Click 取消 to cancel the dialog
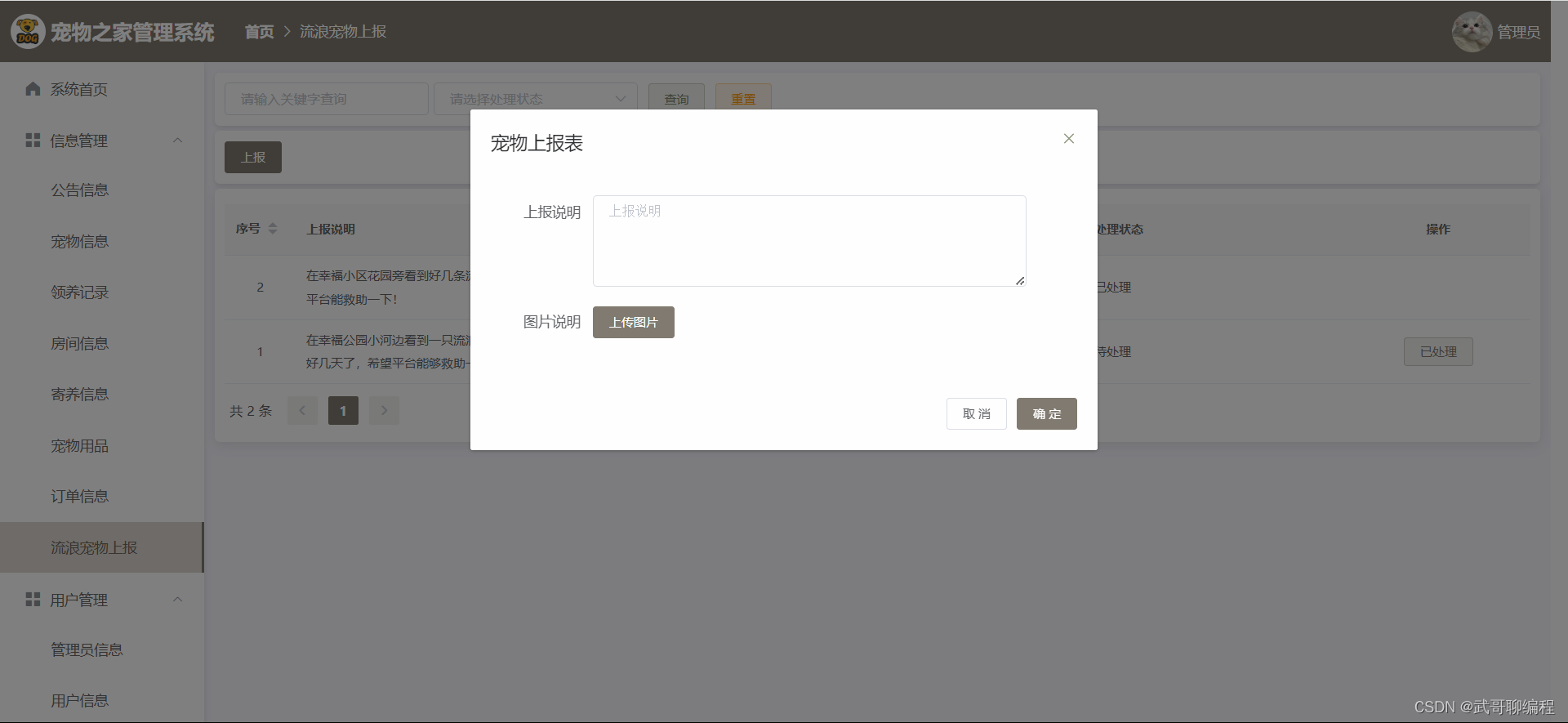 tap(977, 413)
